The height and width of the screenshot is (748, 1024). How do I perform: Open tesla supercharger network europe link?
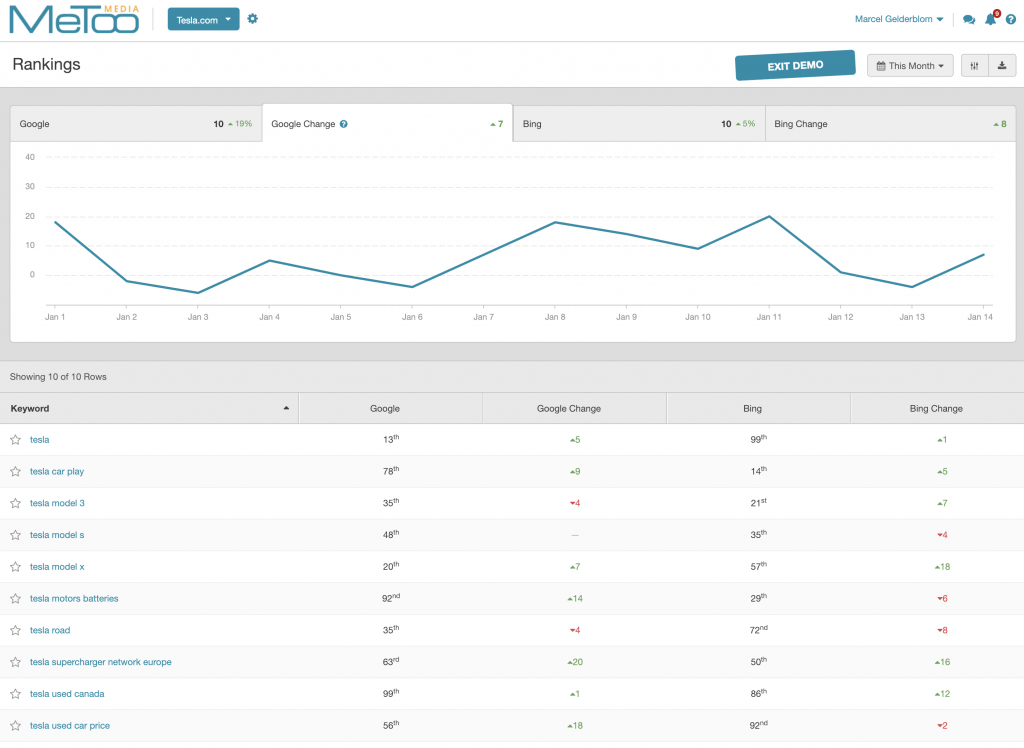[x=101, y=662]
